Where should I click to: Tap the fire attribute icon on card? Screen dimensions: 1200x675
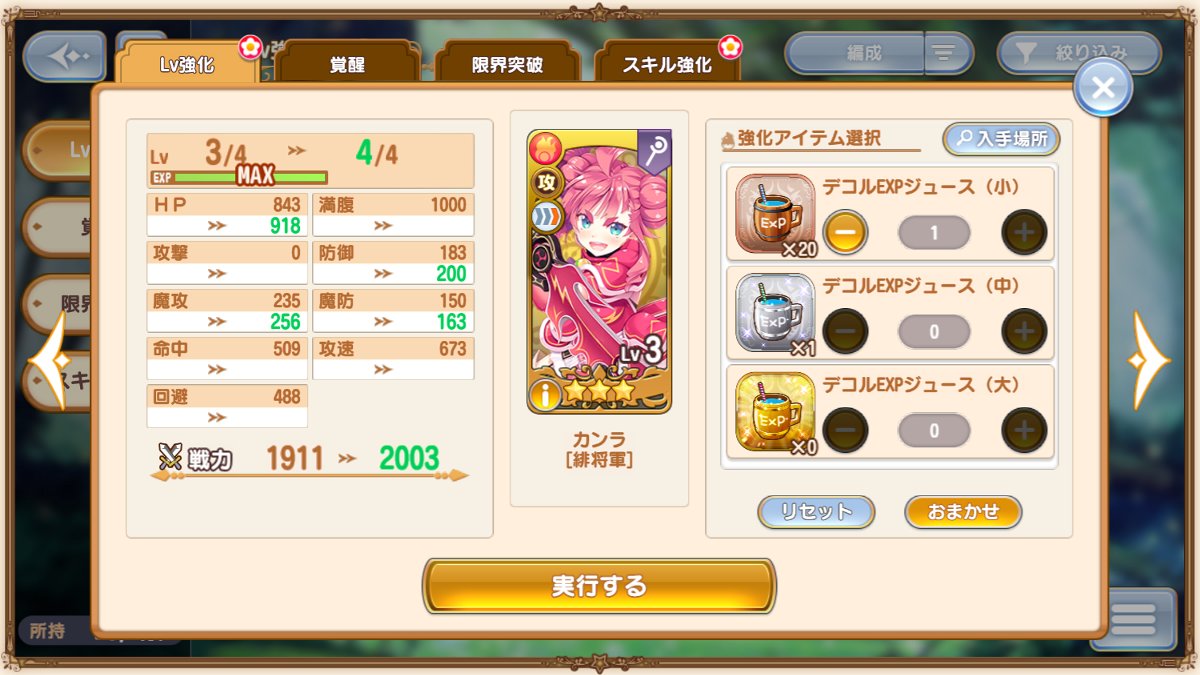(545, 149)
